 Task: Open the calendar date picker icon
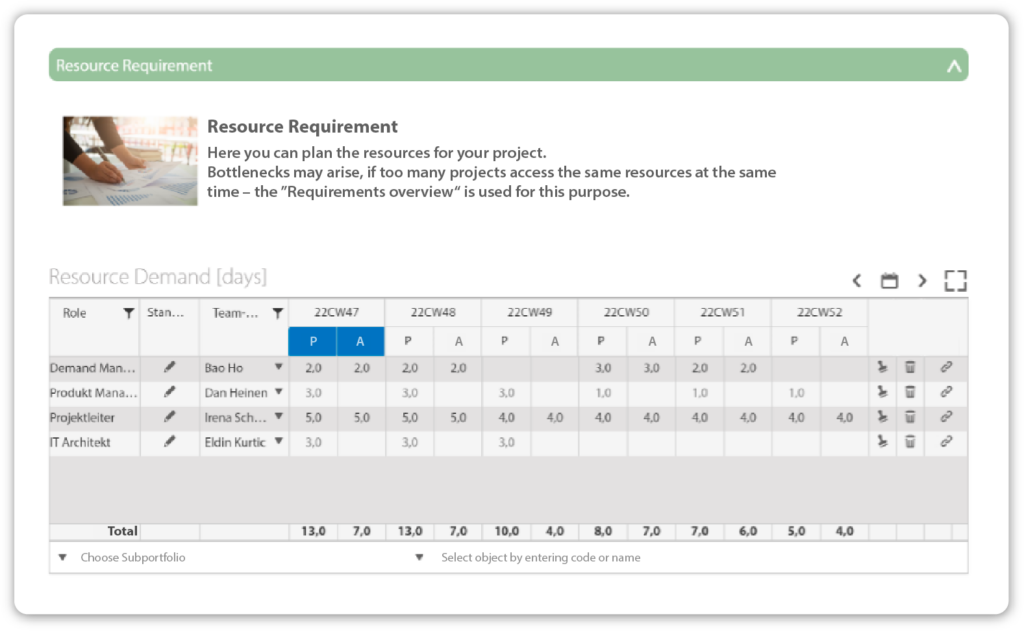[x=889, y=281]
